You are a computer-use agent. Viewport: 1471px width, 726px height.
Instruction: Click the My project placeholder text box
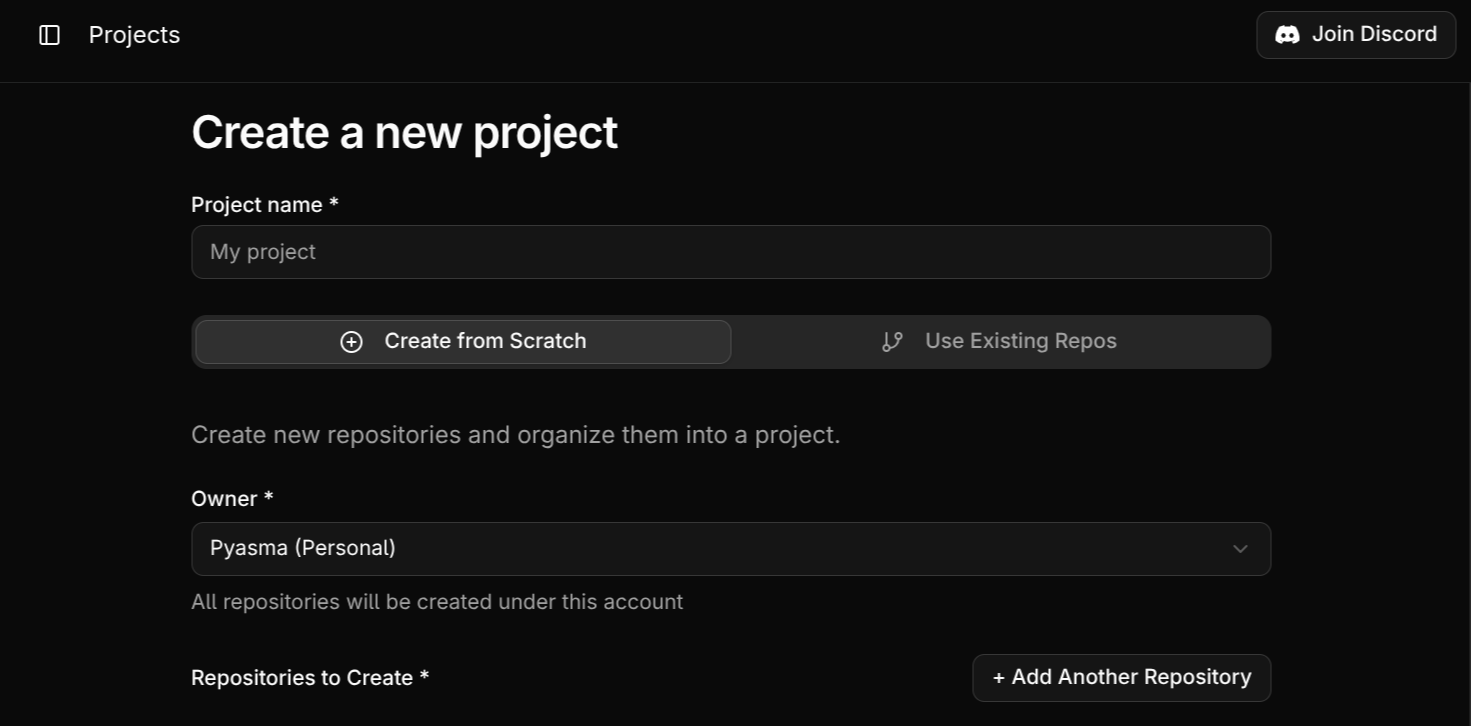[x=731, y=252]
